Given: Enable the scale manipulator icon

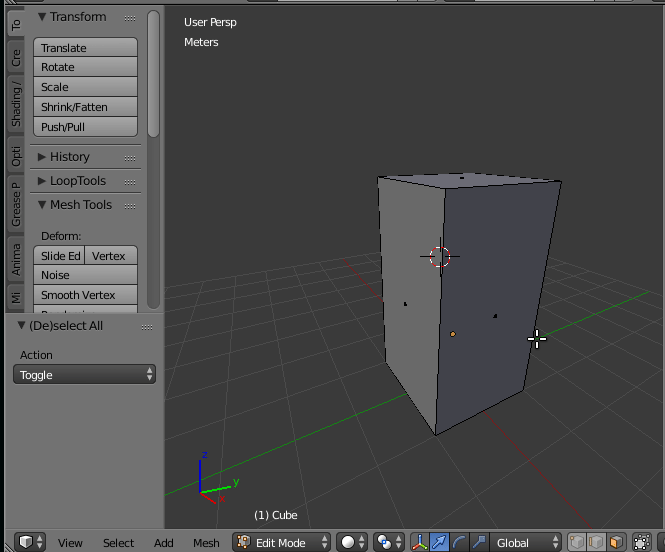Looking at the screenshot, I should click(x=479, y=542).
